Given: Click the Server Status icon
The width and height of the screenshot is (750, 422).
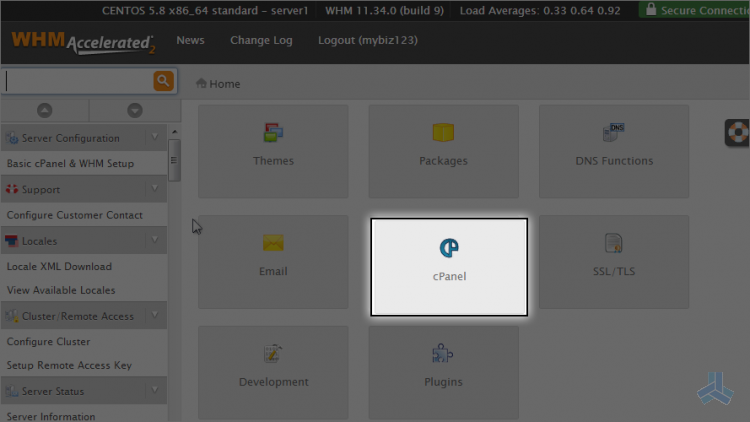Looking at the screenshot, I should (12, 391).
